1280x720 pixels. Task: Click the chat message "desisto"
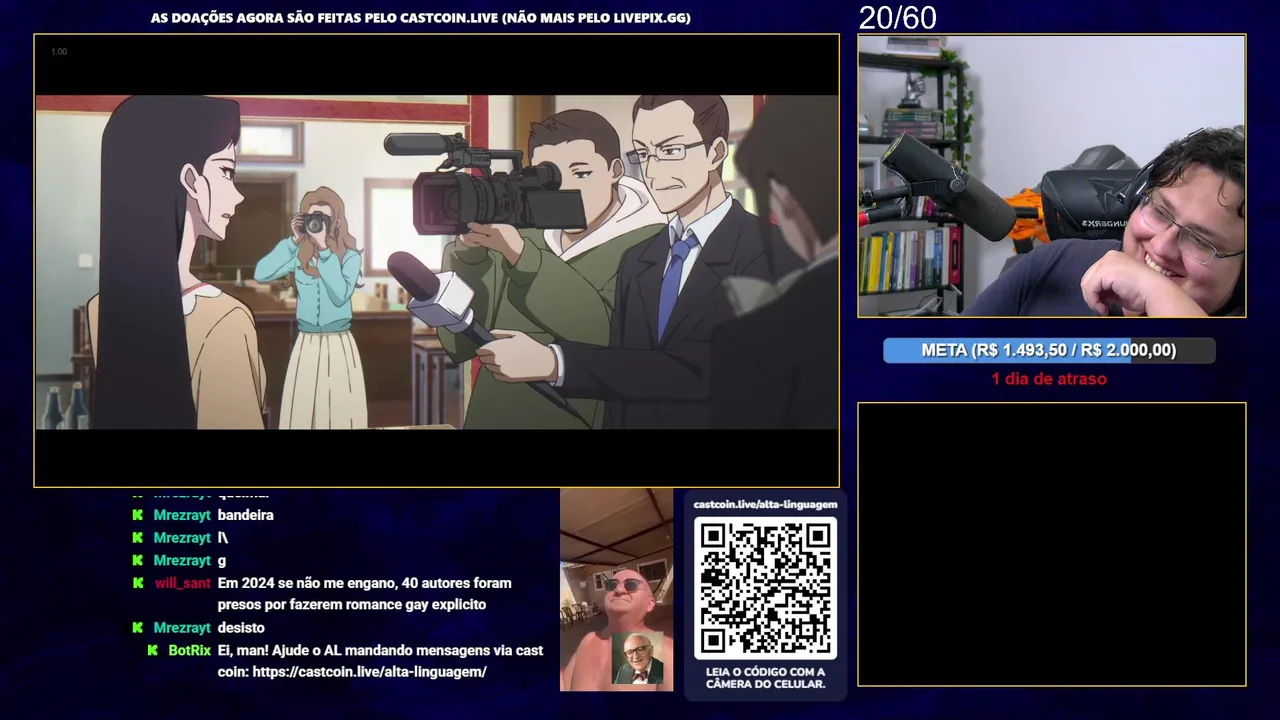(241, 628)
